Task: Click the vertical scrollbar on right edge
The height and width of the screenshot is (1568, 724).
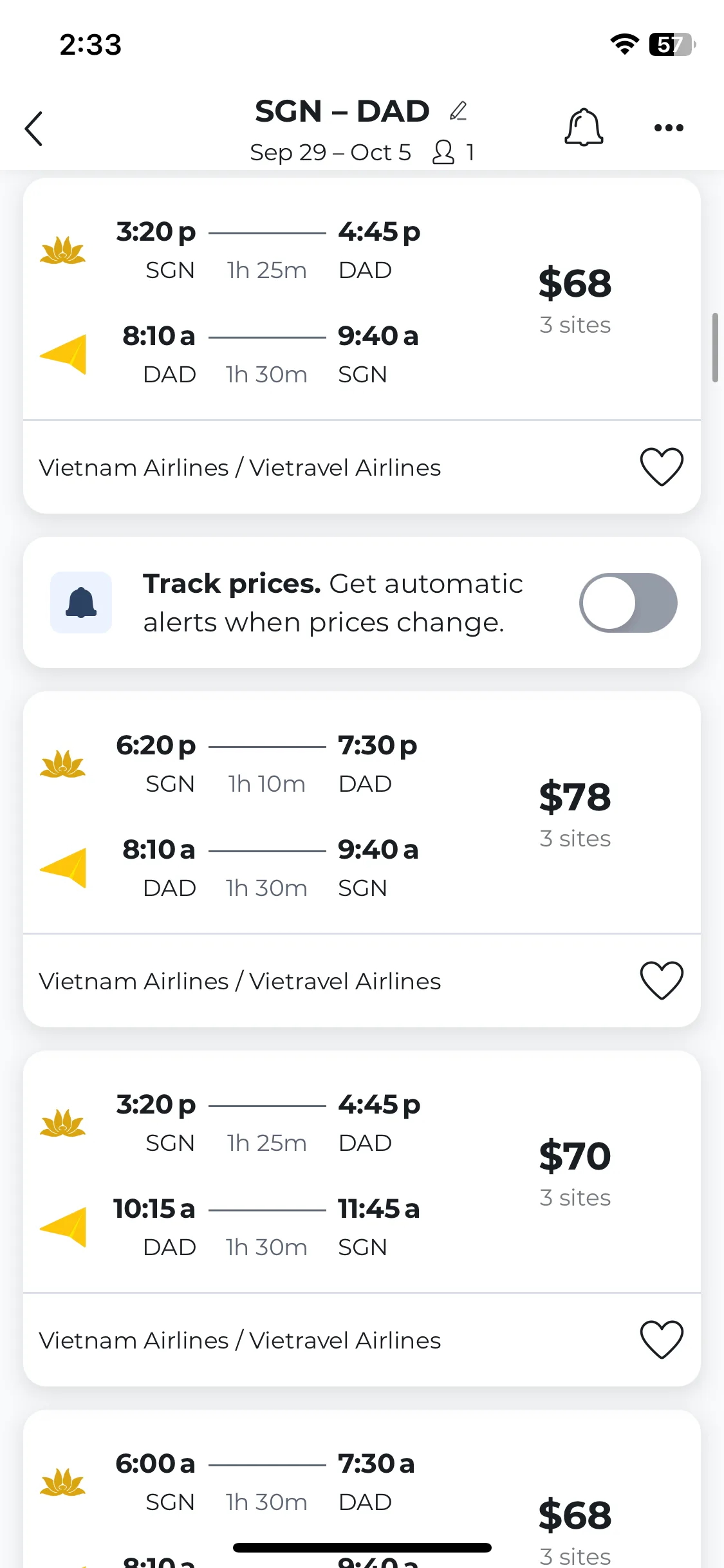Action: pos(715,348)
